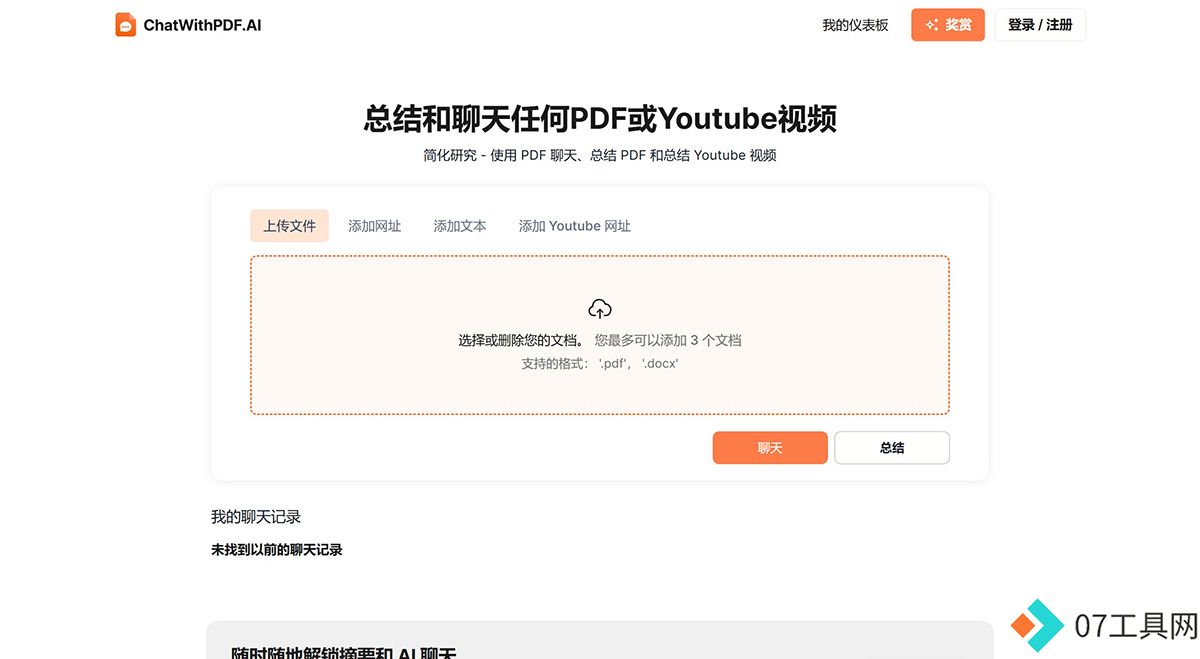Open 我的仪表板 in the header

(x=855, y=25)
